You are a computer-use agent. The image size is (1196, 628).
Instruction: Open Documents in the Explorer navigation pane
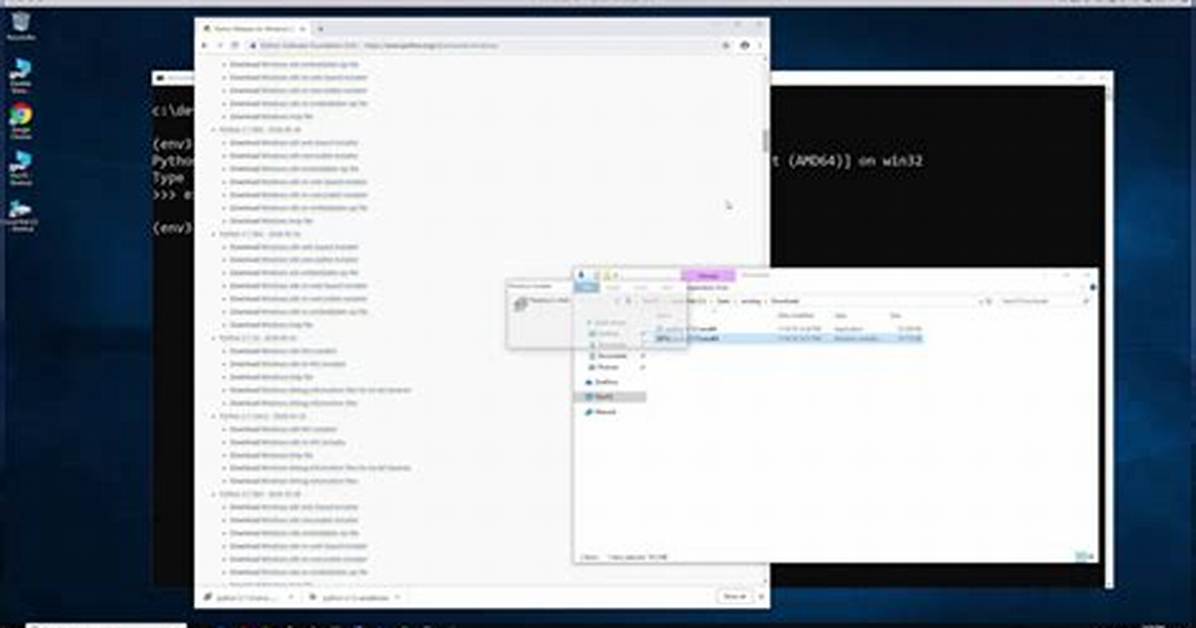(612, 356)
